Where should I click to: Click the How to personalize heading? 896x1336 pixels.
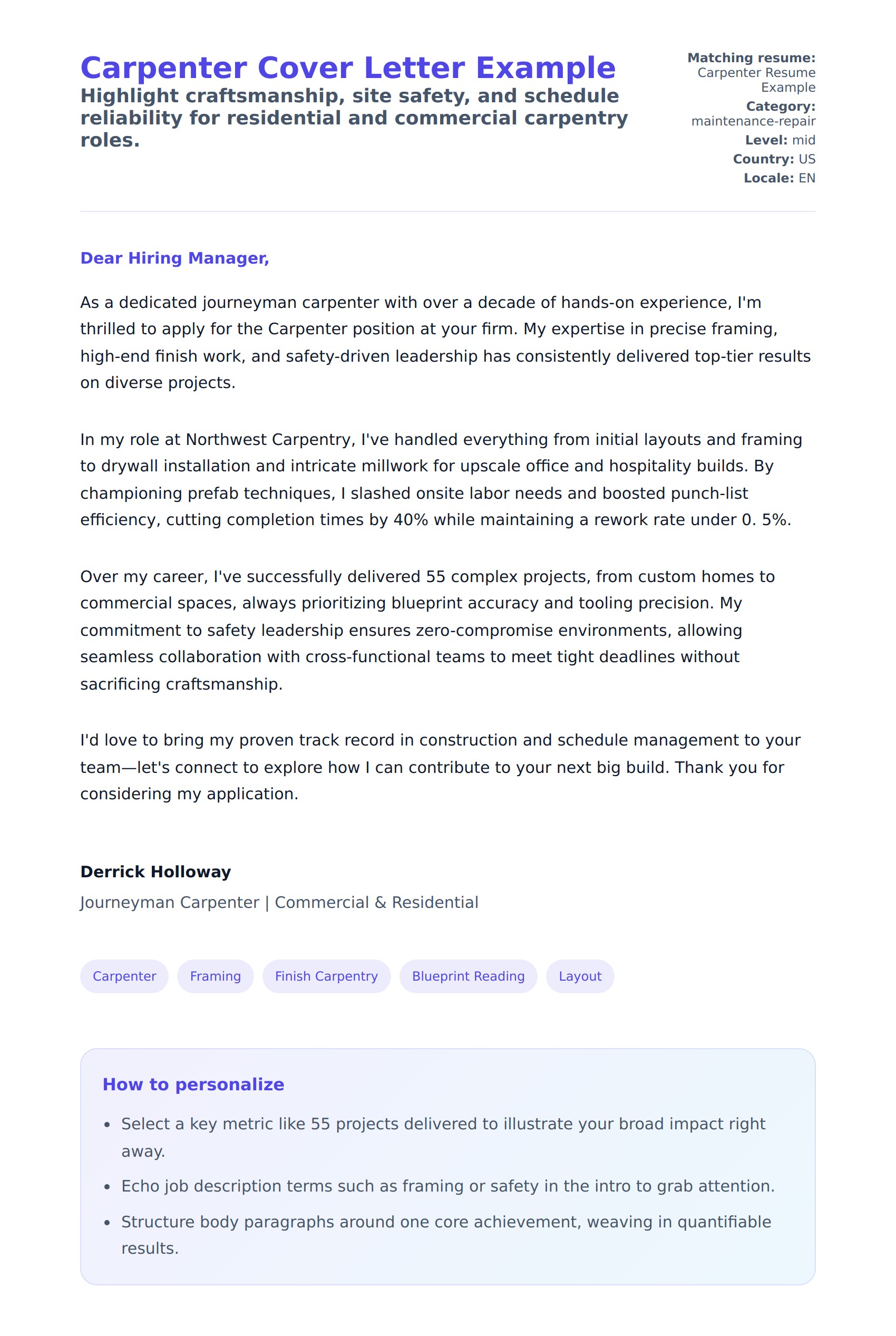point(193,1085)
